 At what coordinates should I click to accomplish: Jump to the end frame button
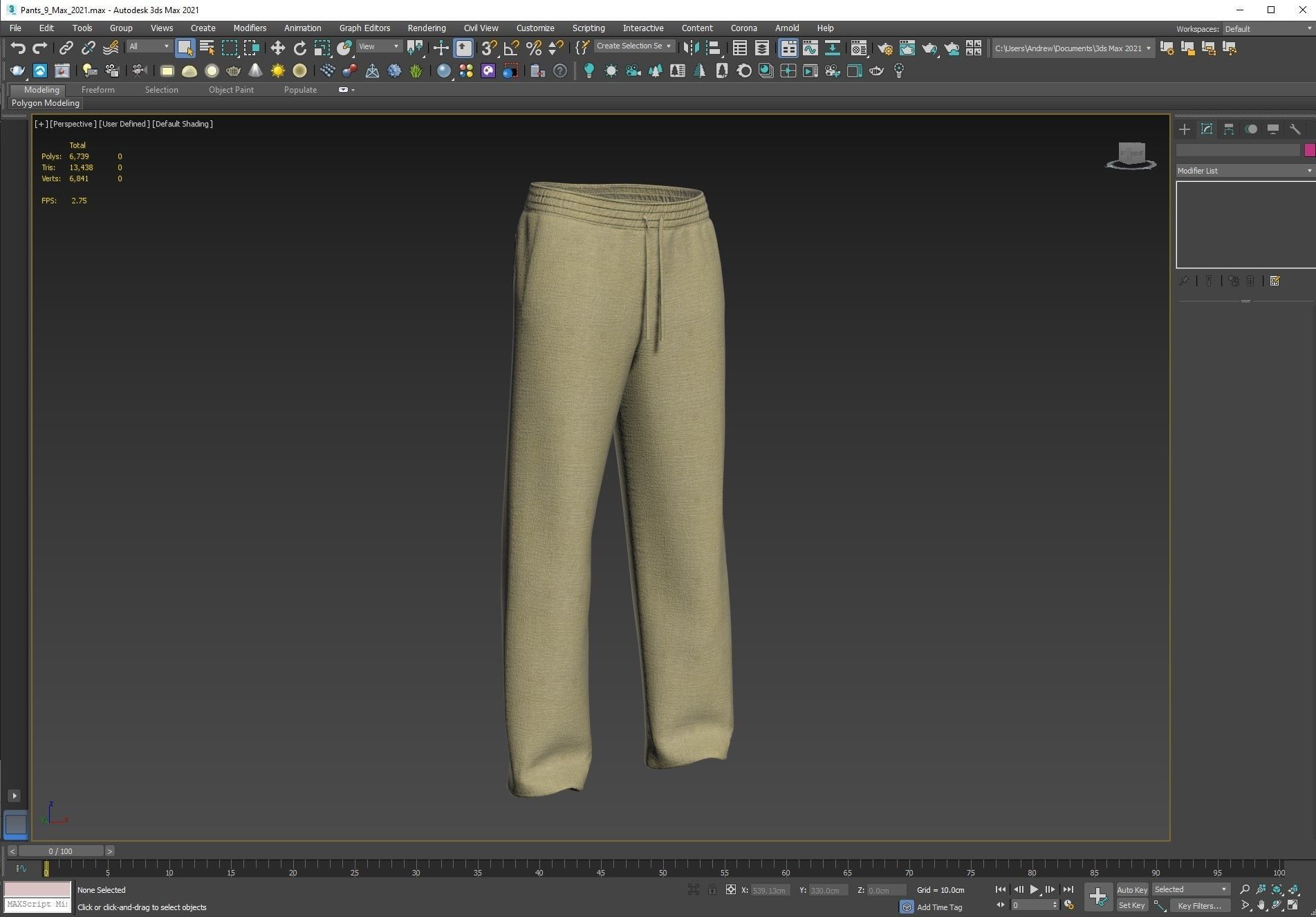[x=1068, y=889]
